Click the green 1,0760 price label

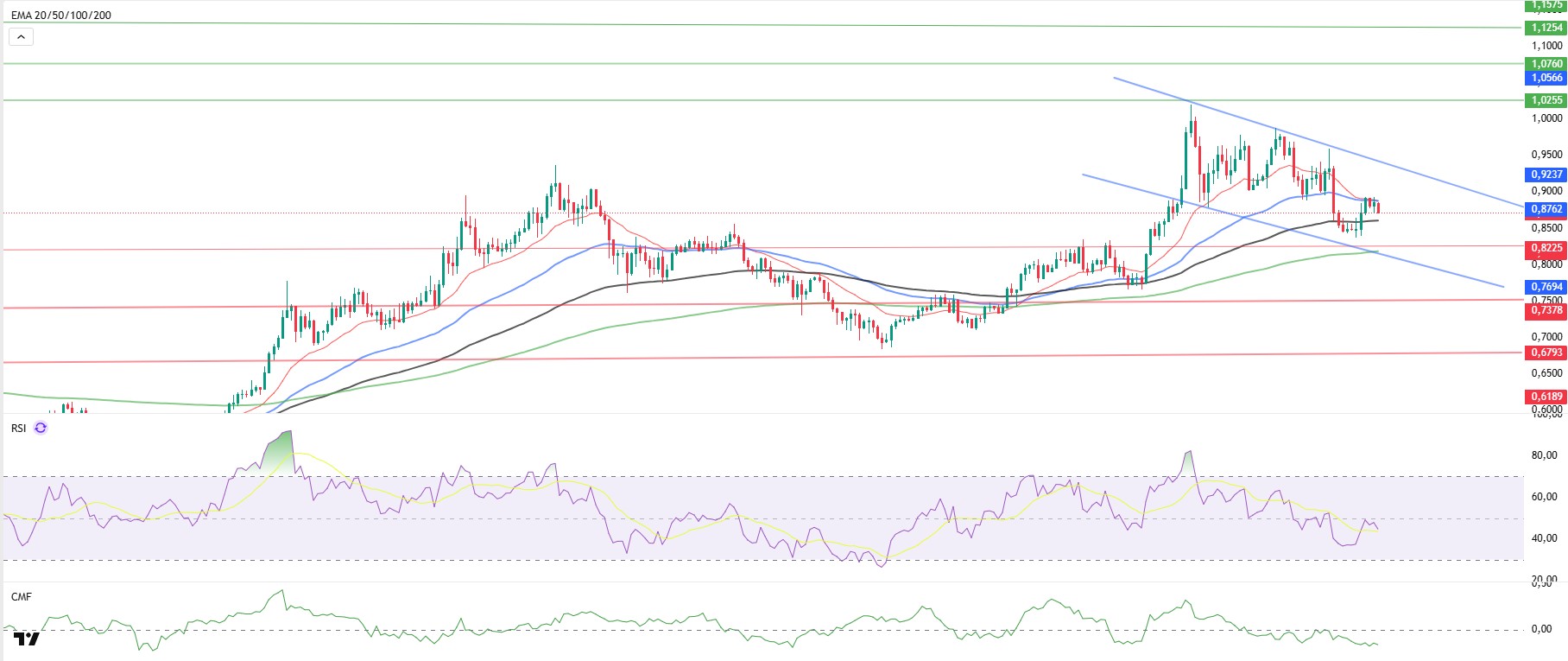1546,64
